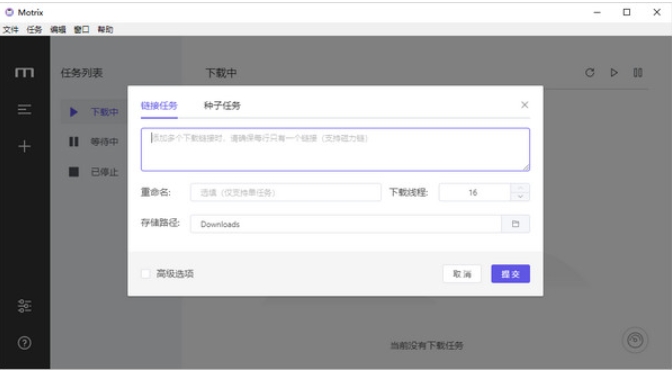The width and height of the screenshot is (672, 372).
Task: Click the speedometer icon at bottom right
Action: coord(635,340)
